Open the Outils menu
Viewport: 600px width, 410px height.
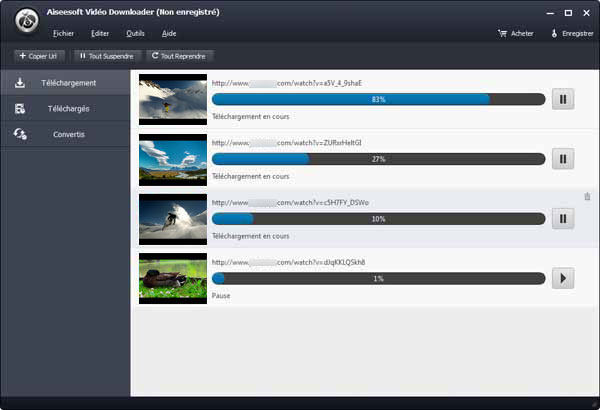135,34
